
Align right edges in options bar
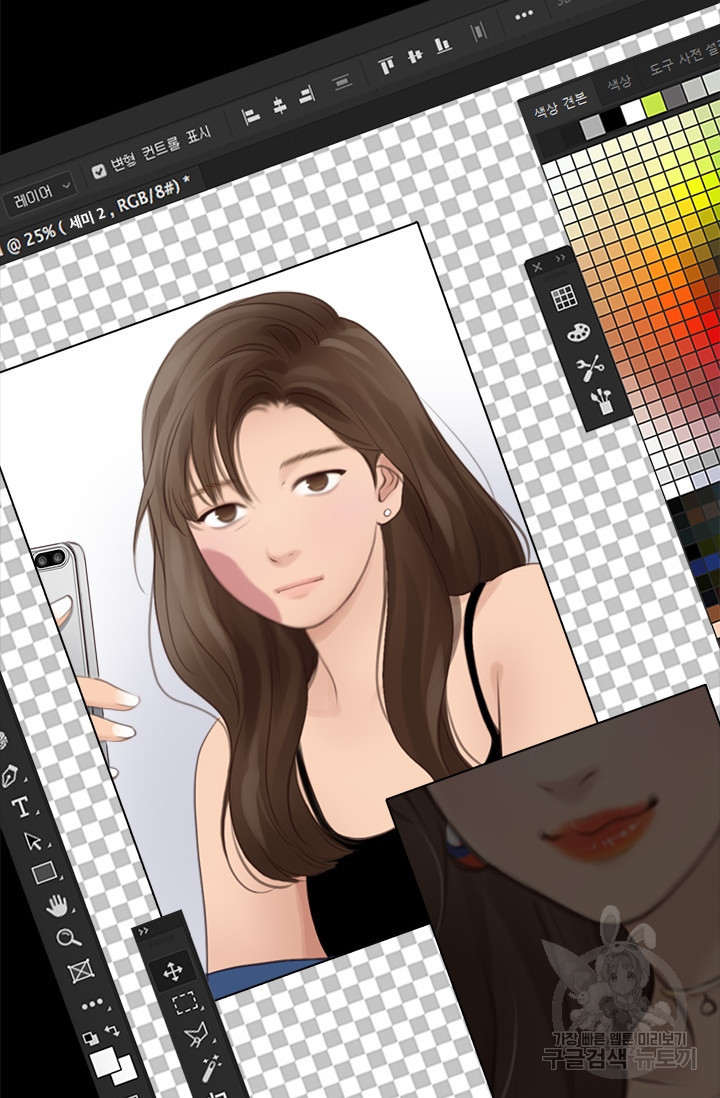click(307, 95)
